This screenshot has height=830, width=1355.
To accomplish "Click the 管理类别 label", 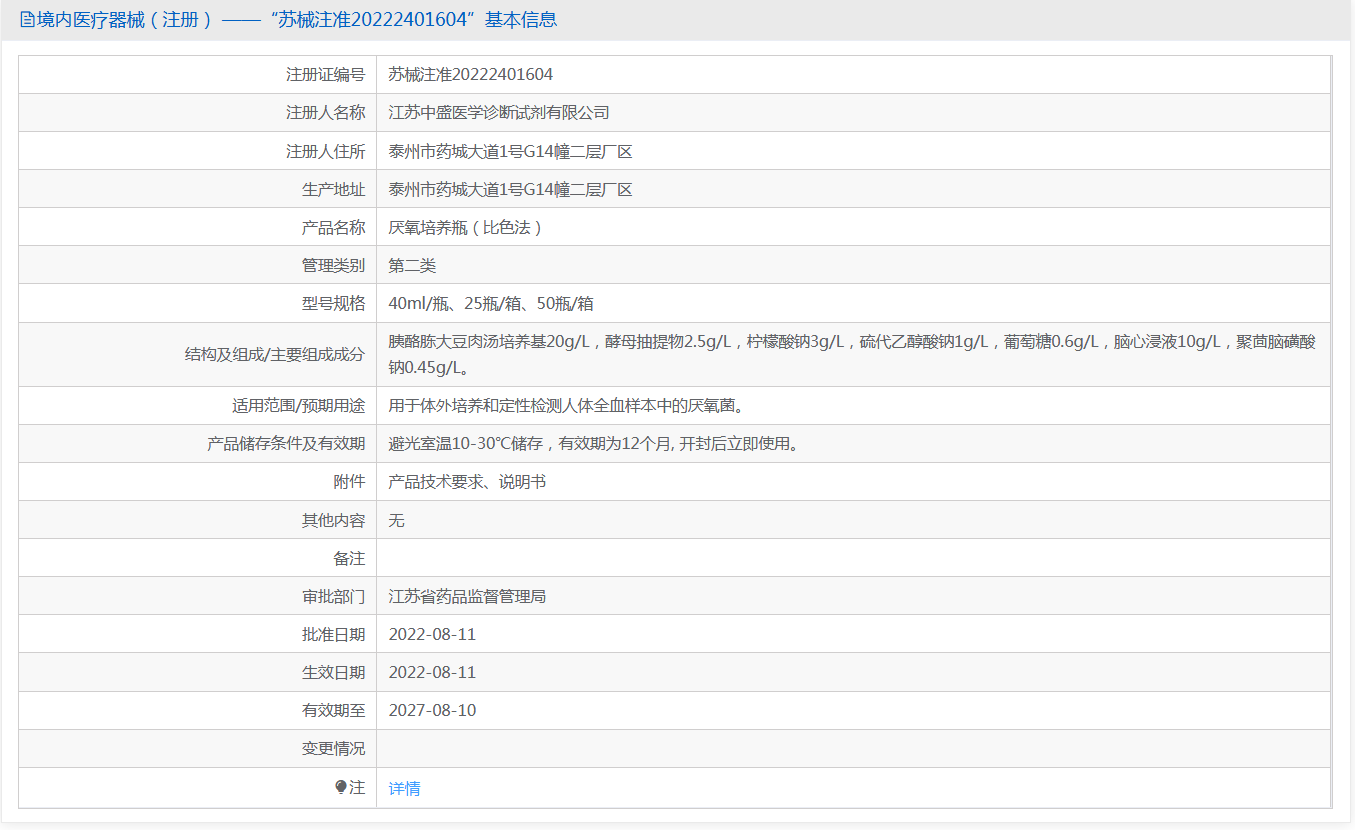I will click(x=334, y=265).
